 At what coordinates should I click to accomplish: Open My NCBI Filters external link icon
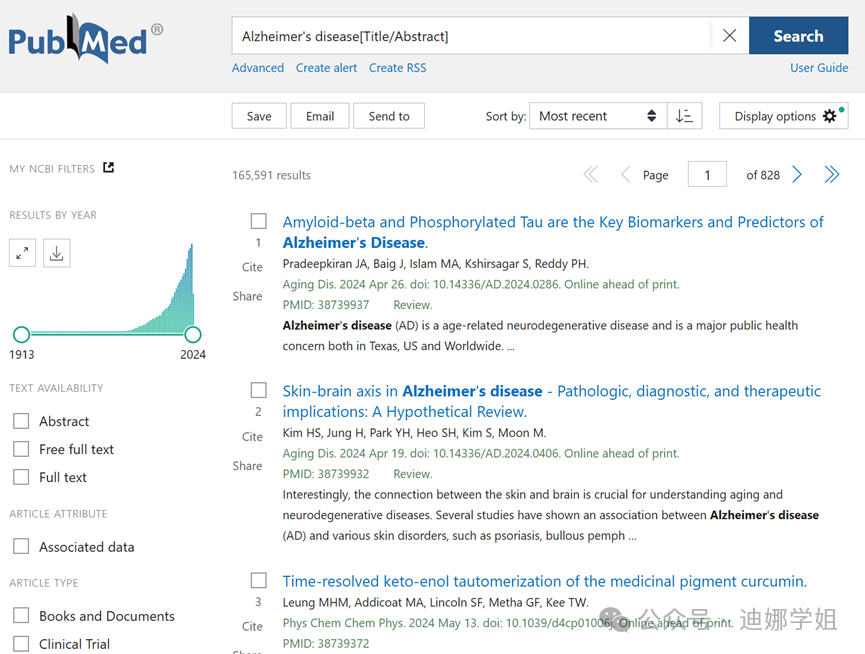(109, 168)
